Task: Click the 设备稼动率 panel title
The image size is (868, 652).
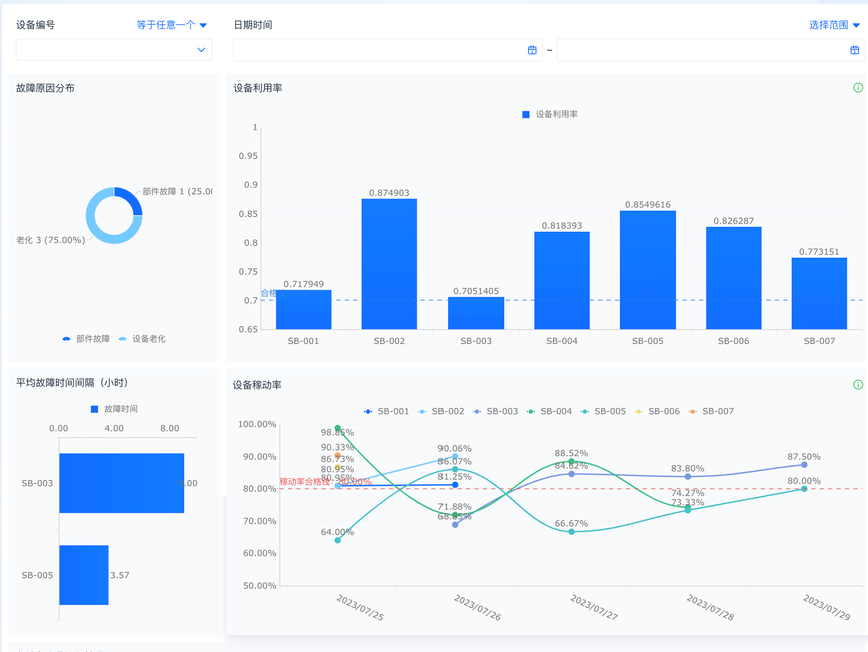Action: click(x=257, y=385)
